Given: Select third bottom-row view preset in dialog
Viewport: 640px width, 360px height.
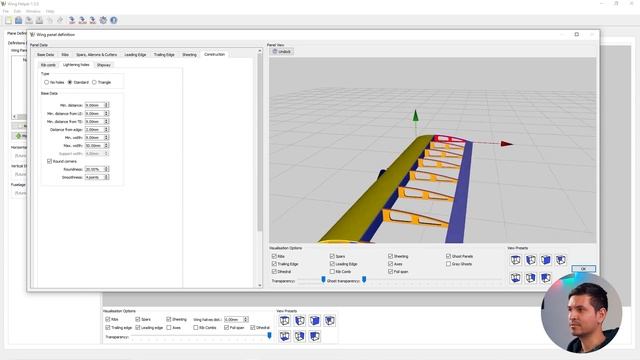Looking at the screenshot, I should pos(546,278).
